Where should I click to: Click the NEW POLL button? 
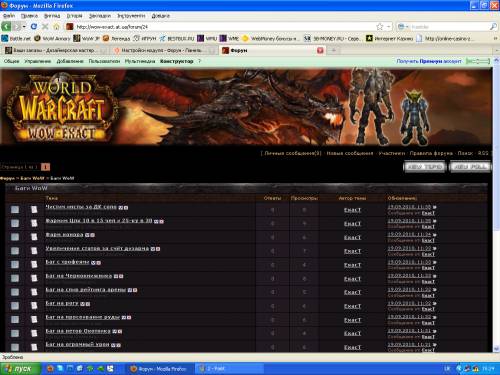[x=470, y=167]
